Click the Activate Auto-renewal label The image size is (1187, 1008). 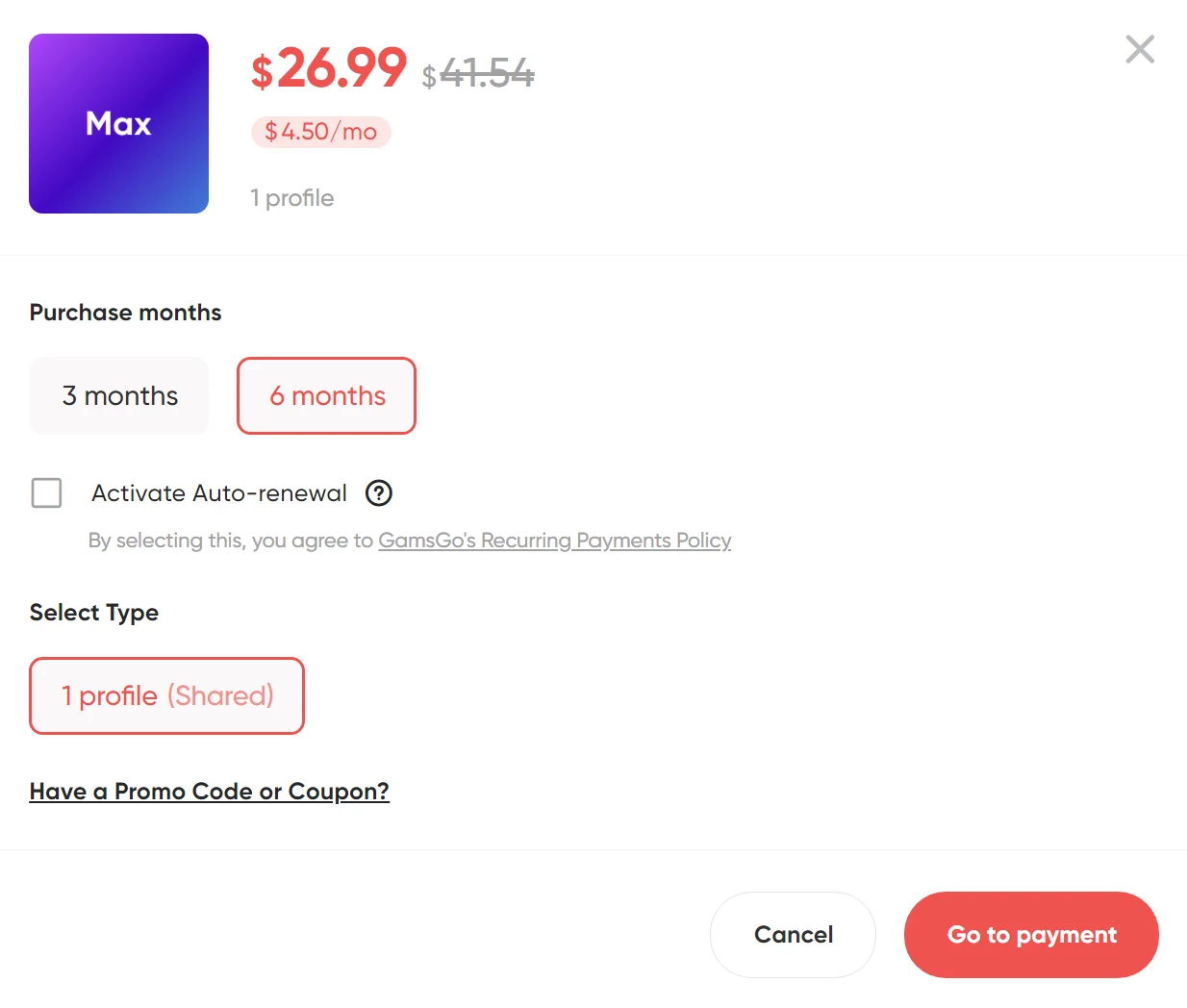(x=218, y=492)
